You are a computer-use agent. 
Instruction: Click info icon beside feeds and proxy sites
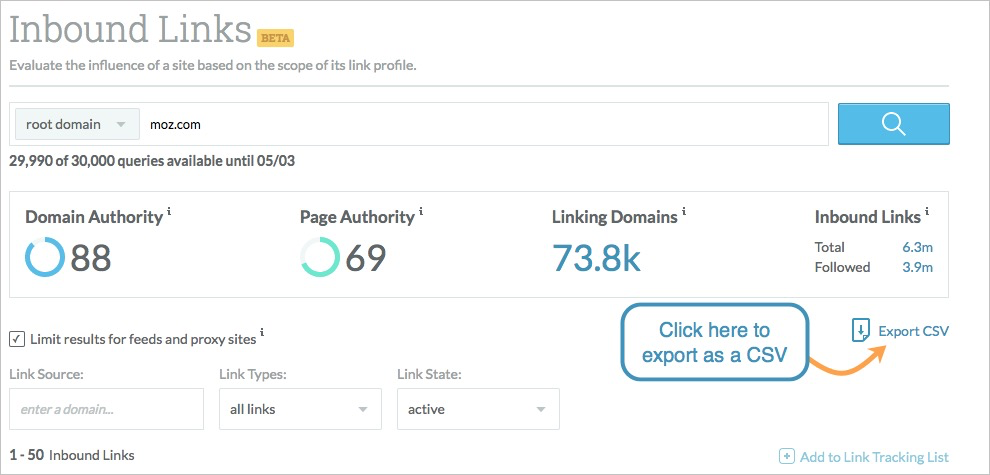(x=262, y=332)
